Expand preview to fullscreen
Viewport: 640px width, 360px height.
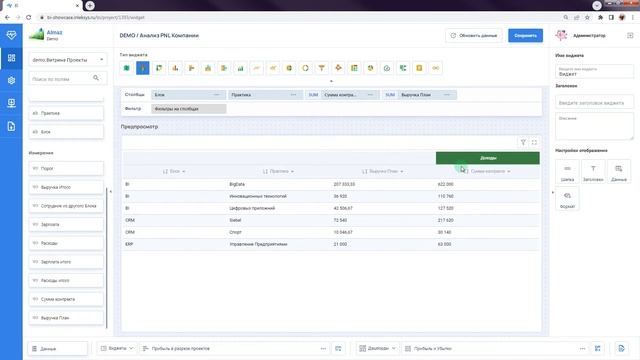pyautogui.click(x=534, y=142)
